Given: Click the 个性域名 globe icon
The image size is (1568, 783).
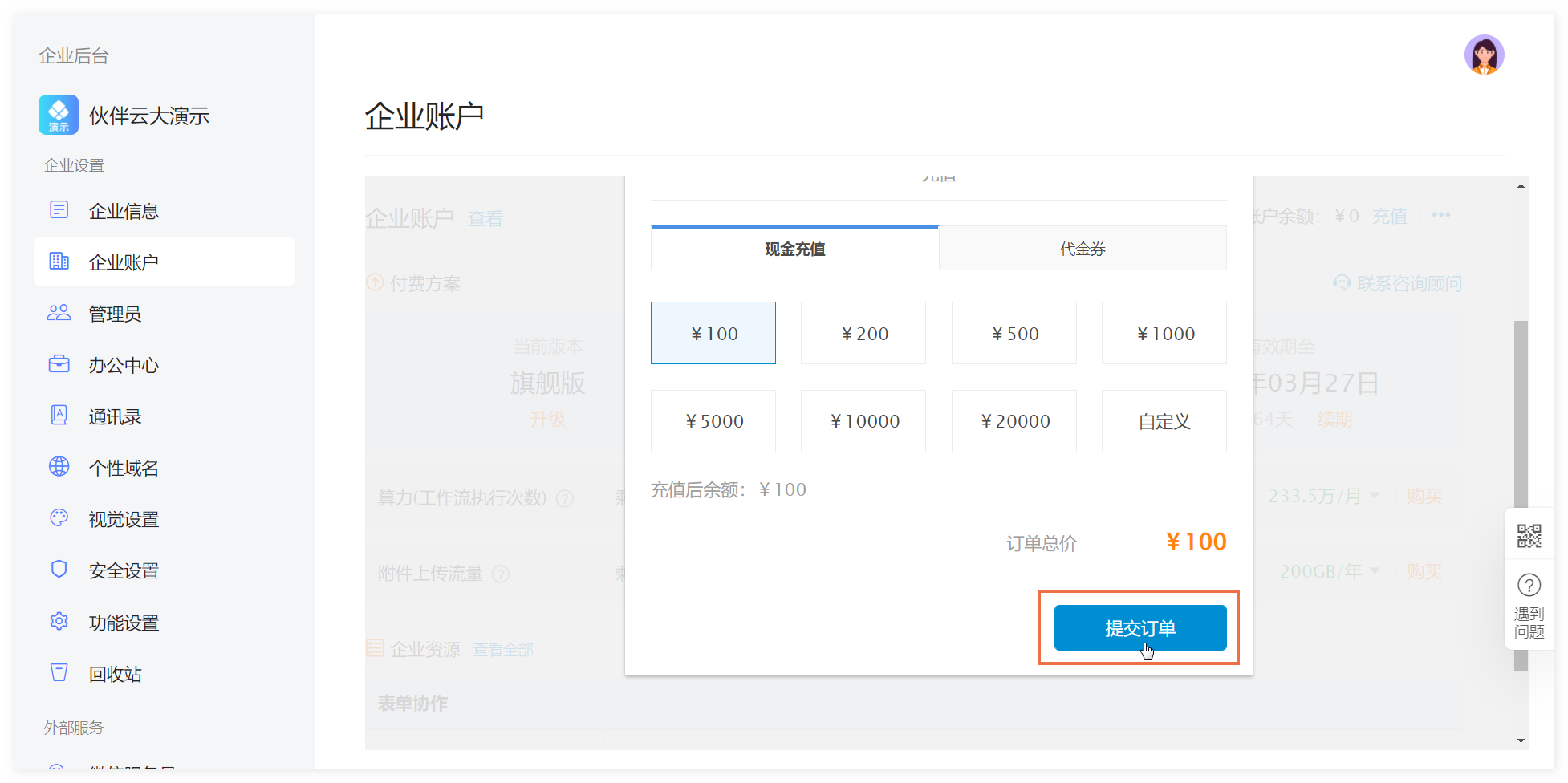Looking at the screenshot, I should pos(59,467).
